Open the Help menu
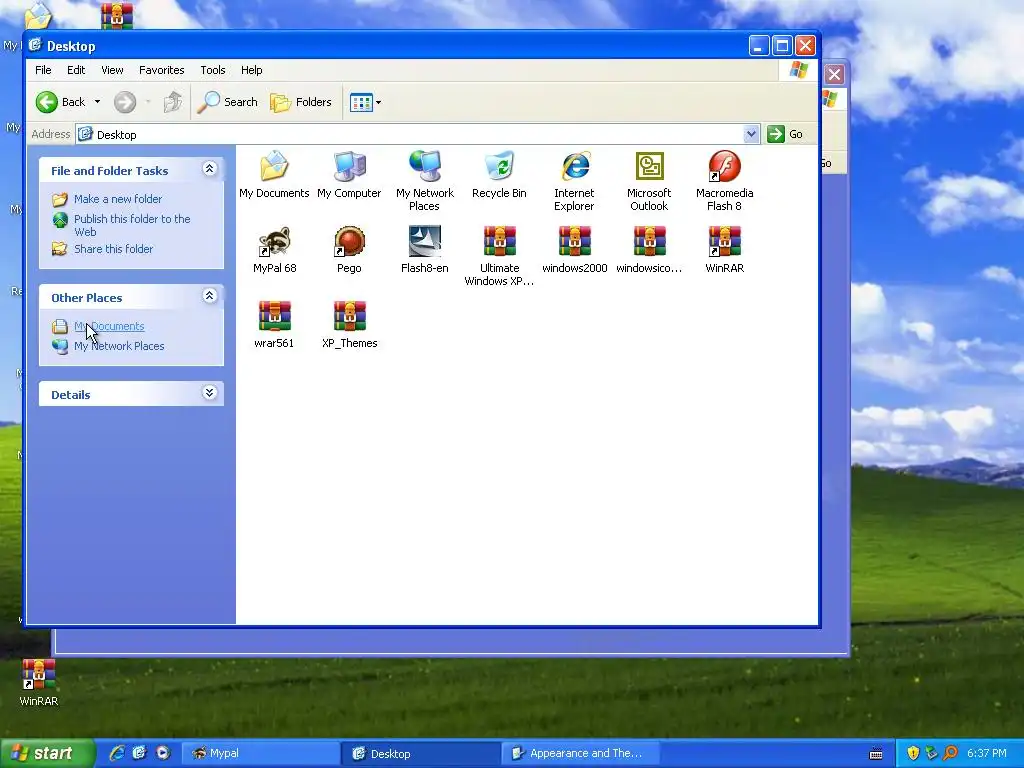 251,70
